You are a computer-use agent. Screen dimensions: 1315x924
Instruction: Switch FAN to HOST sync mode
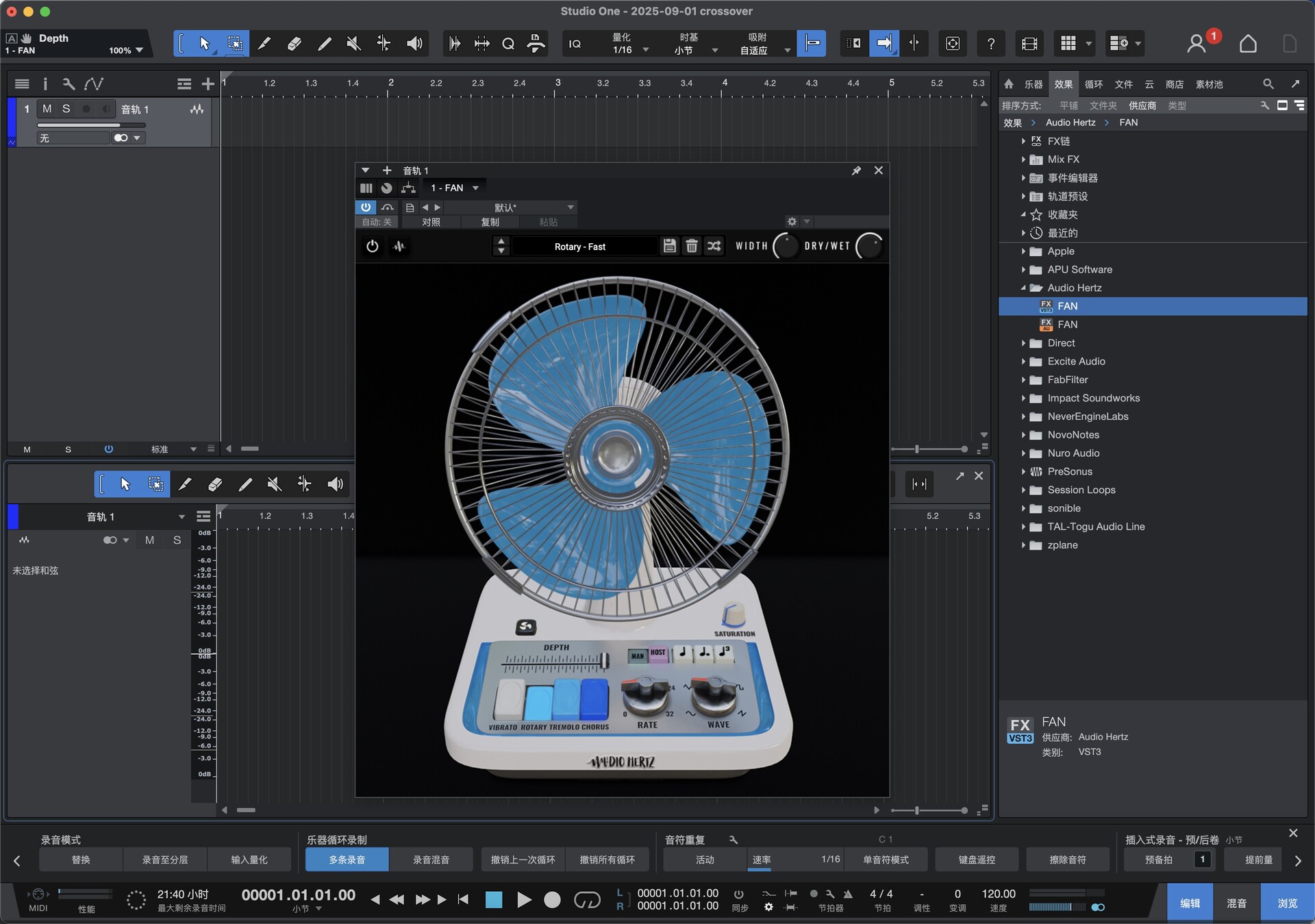pyautogui.click(x=657, y=653)
